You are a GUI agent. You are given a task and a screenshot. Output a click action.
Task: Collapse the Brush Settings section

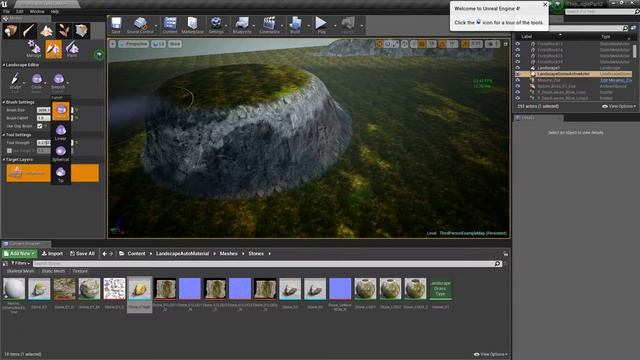[x=4, y=102]
